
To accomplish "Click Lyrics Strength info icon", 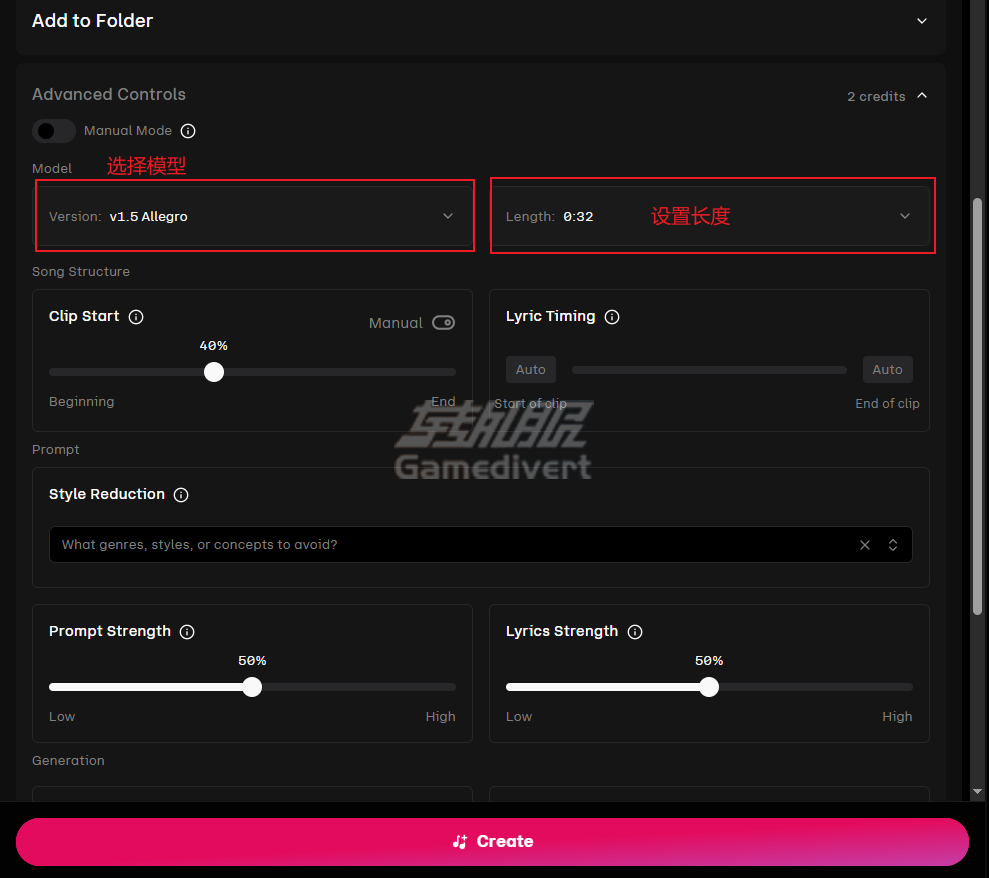I will click(635, 632).
